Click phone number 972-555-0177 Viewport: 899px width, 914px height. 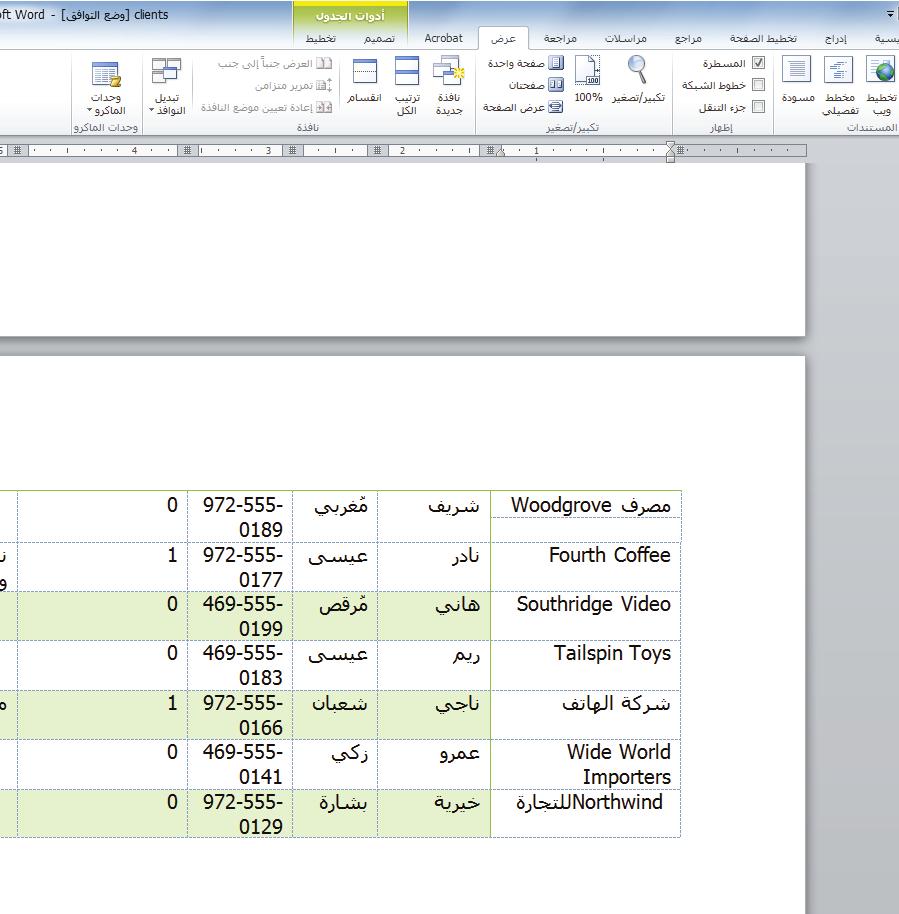point(243,567)
